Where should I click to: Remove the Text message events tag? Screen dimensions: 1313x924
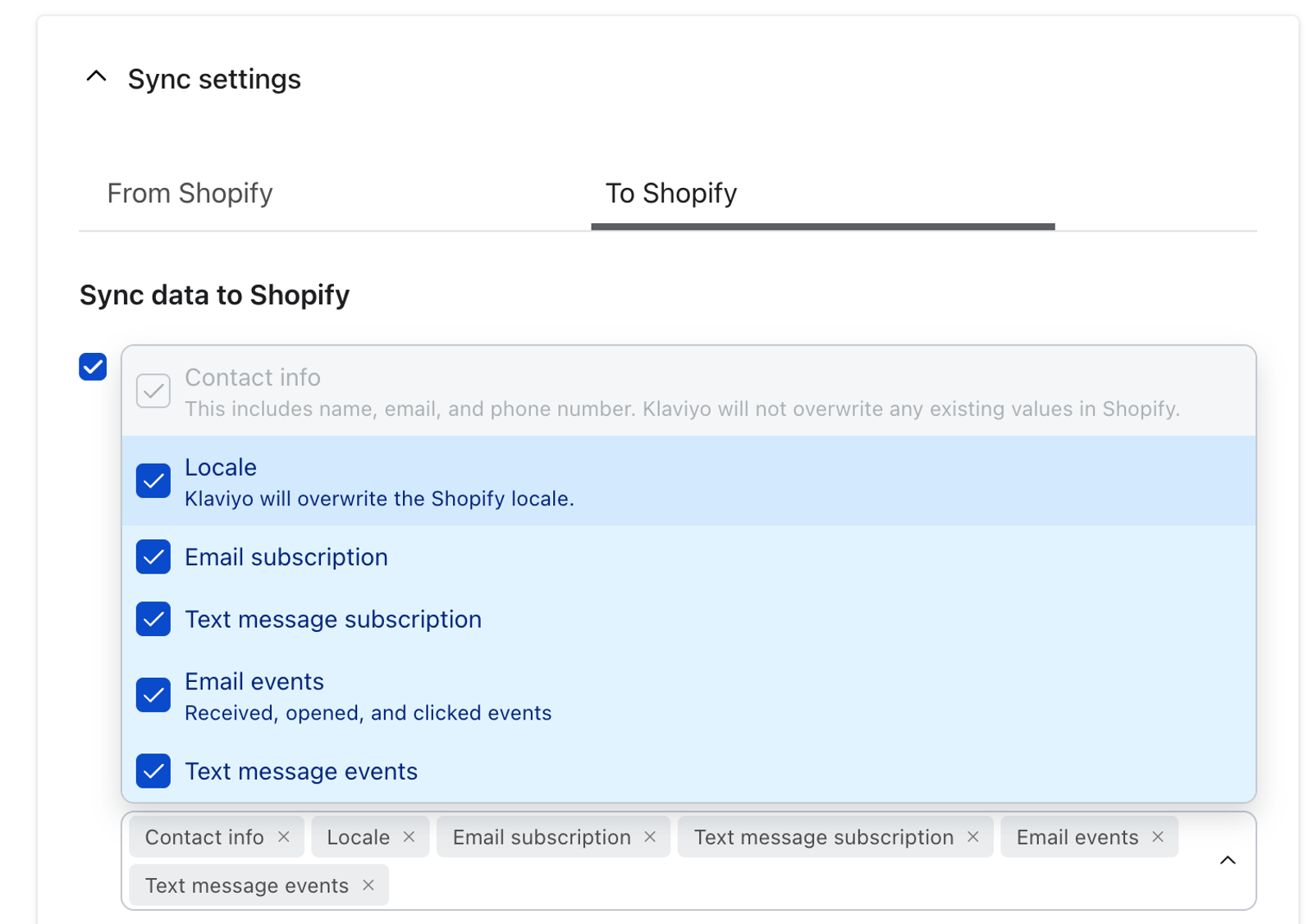[x=368, y=885]
